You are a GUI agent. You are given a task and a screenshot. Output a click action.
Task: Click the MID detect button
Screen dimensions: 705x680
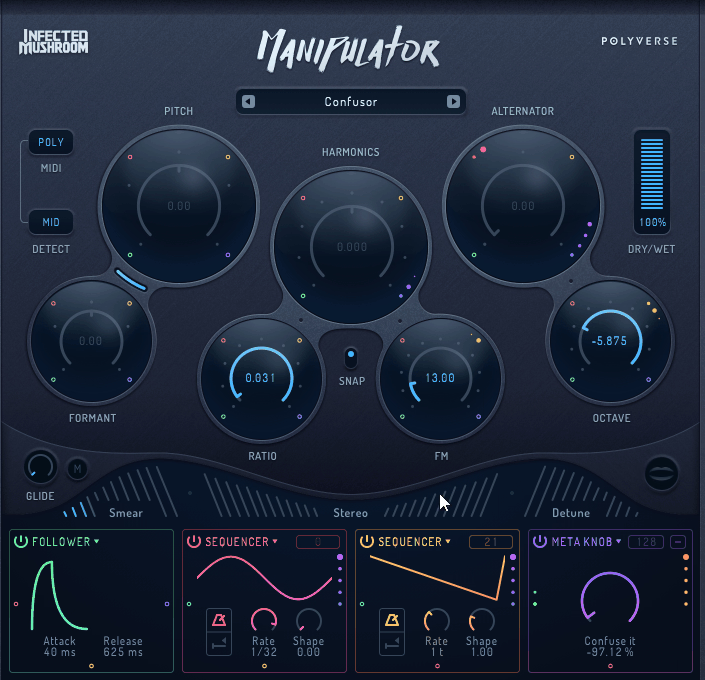coord(51,222)
